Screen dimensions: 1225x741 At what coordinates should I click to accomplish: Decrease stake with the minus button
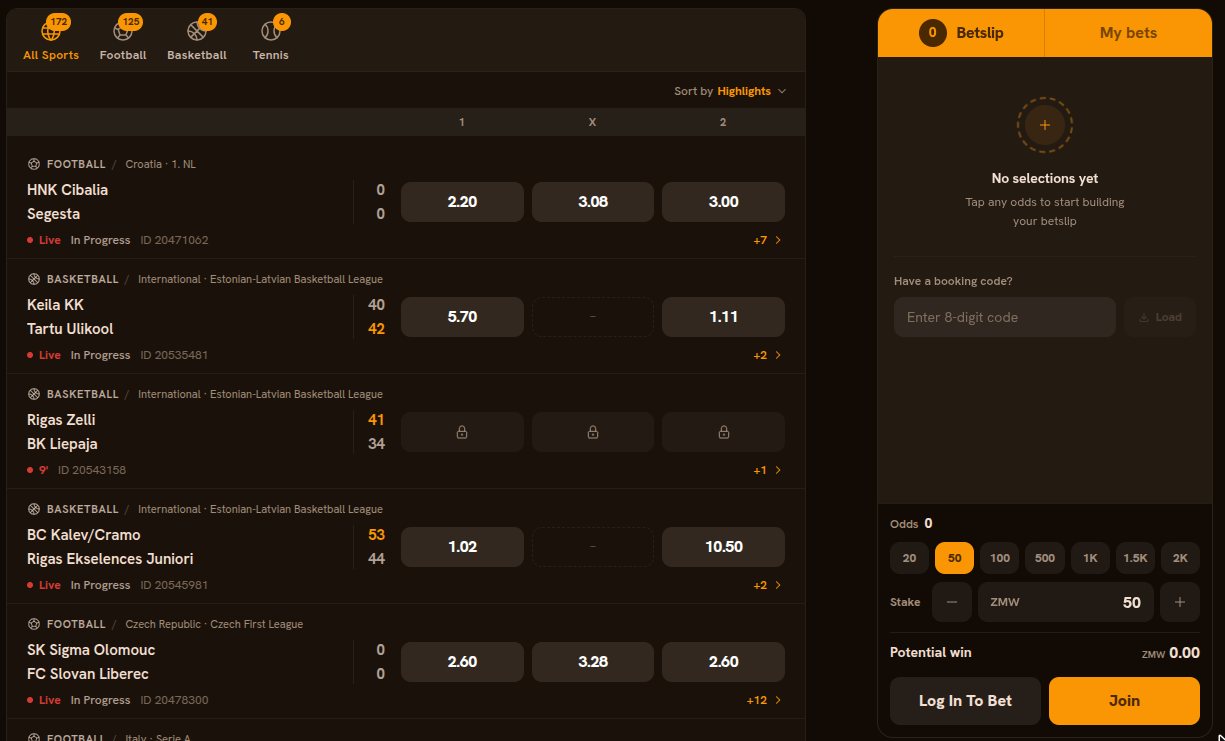952,602
